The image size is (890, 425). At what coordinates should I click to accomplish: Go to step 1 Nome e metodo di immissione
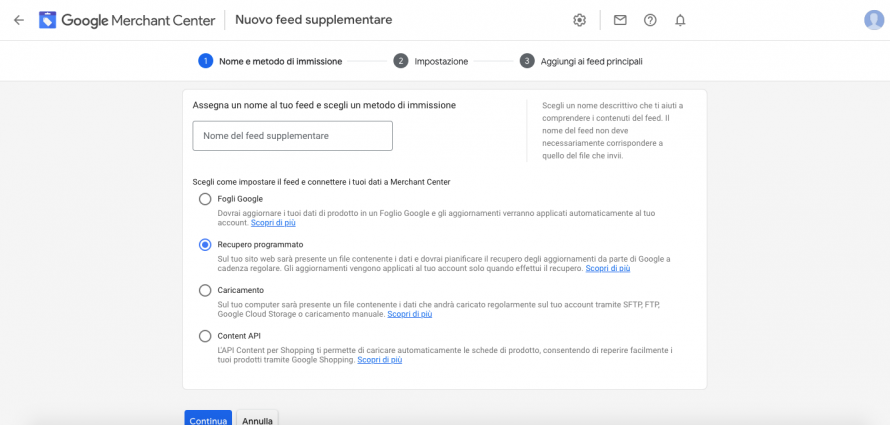(x=270, y=61)
